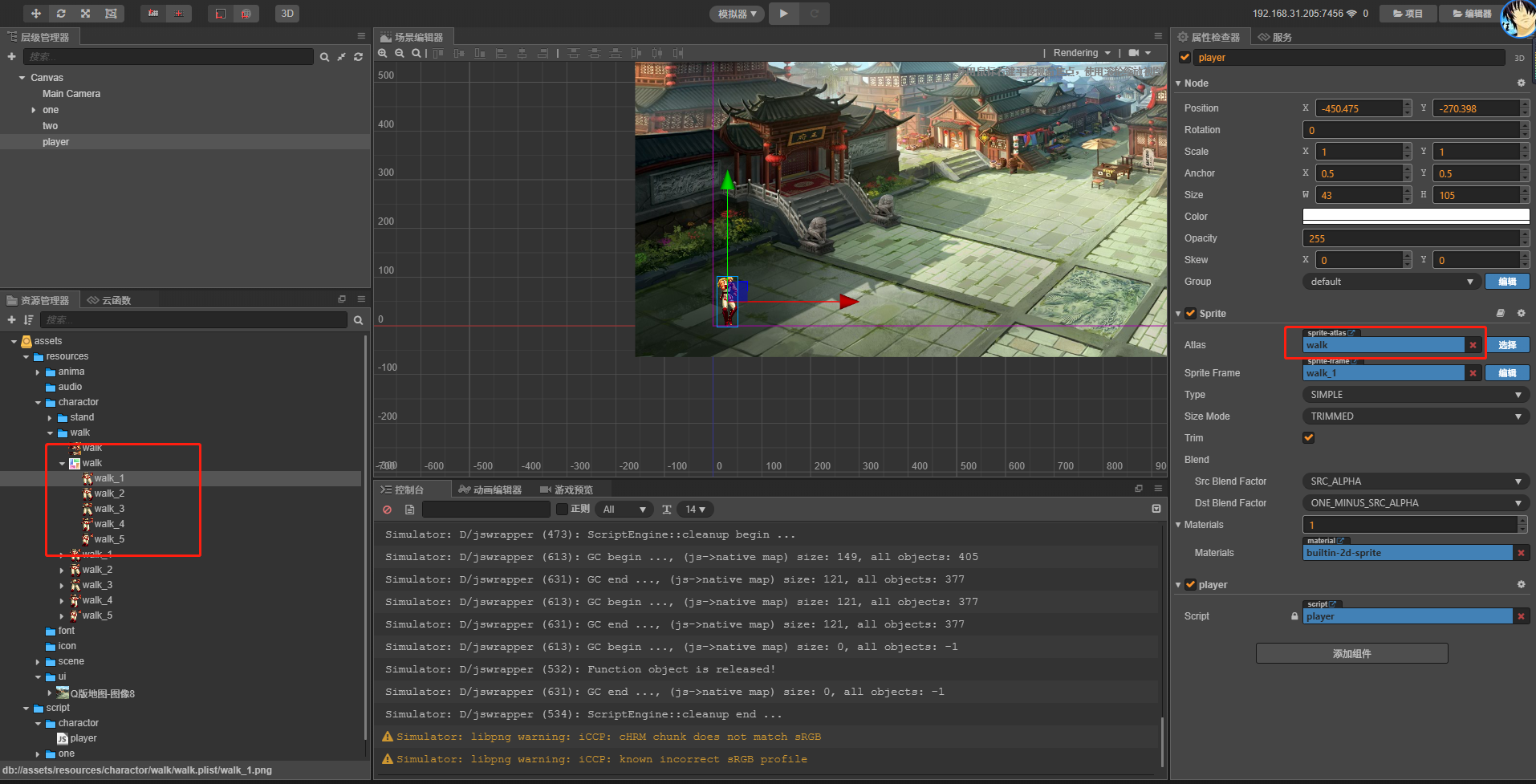The width and height of the screenshot is (1536, 784).
Task: Open the Group default dropdown
Action: coord(1391,282)
